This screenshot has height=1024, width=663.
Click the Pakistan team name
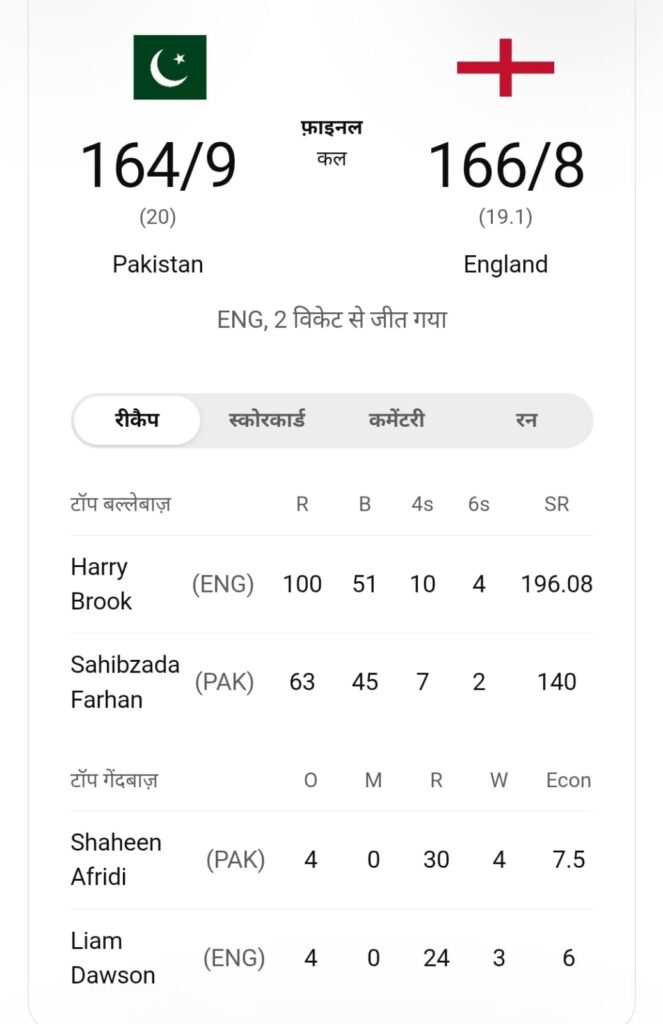pos(157,264)
